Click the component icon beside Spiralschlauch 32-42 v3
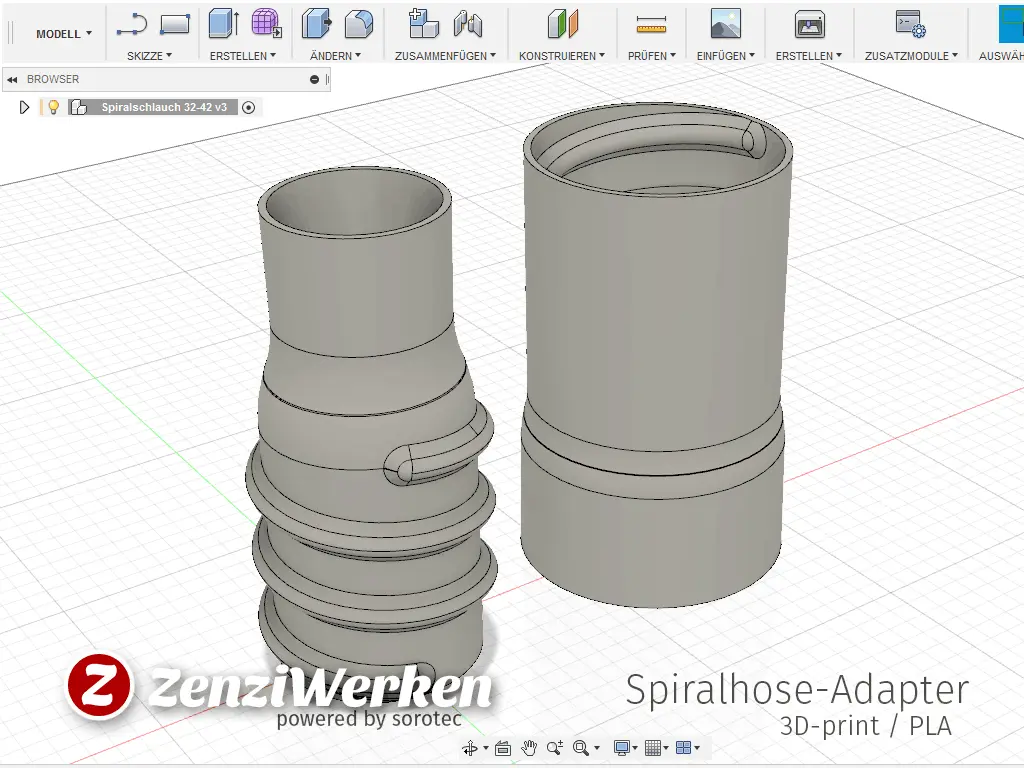The image size is (1024, 768). point(78,107)
